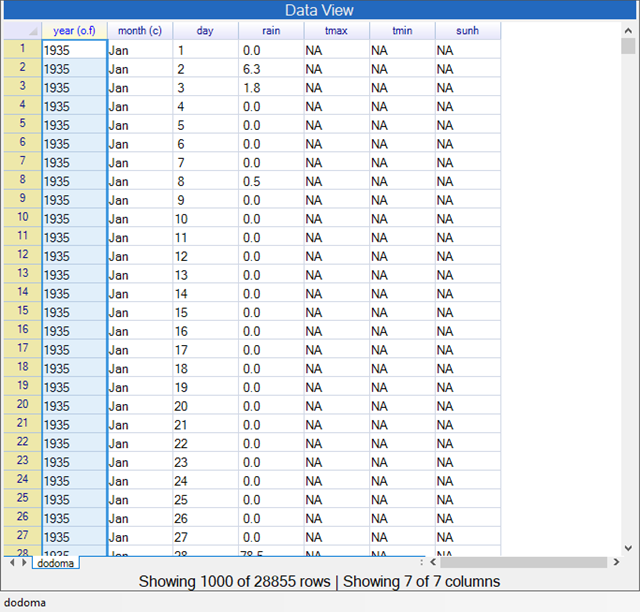
Task: Click tmin NA cell in row 9
Action: click(402, 199)
